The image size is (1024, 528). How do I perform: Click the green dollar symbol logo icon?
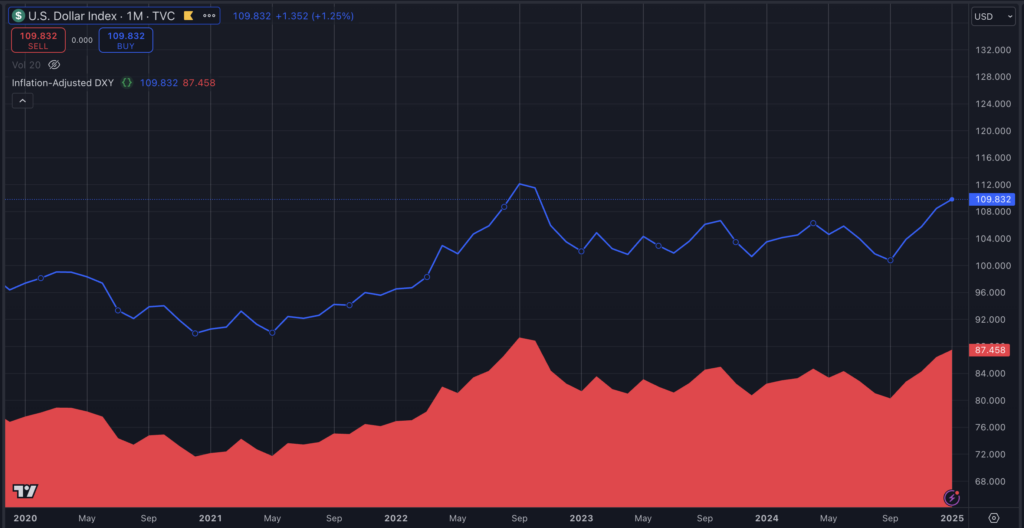[x=18, y=16]
